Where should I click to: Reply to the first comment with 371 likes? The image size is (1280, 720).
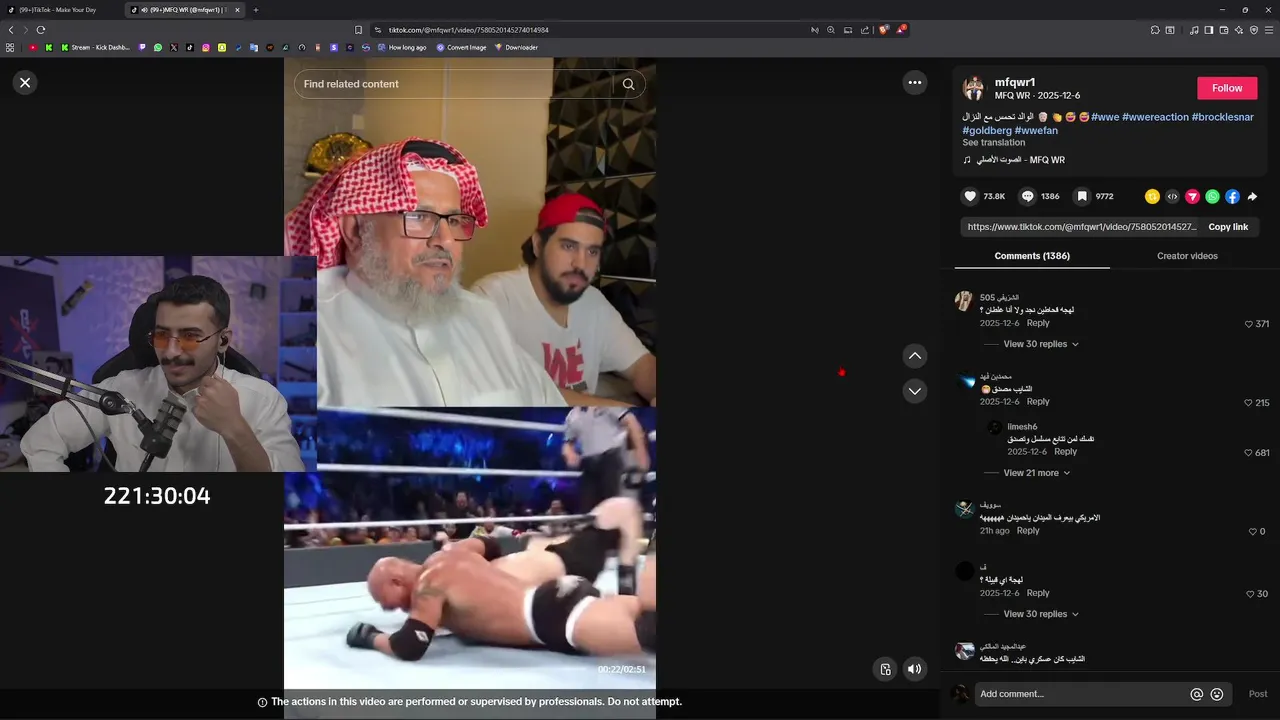pyautogui.click(x=1038, y=323)
